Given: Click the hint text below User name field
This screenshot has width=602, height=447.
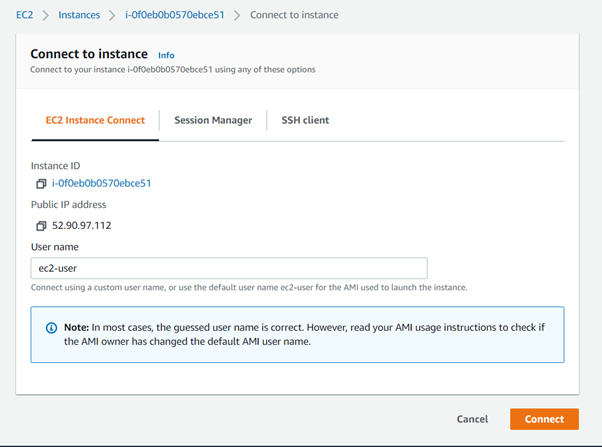Looking at the screenshot, I should pos(249,288).
